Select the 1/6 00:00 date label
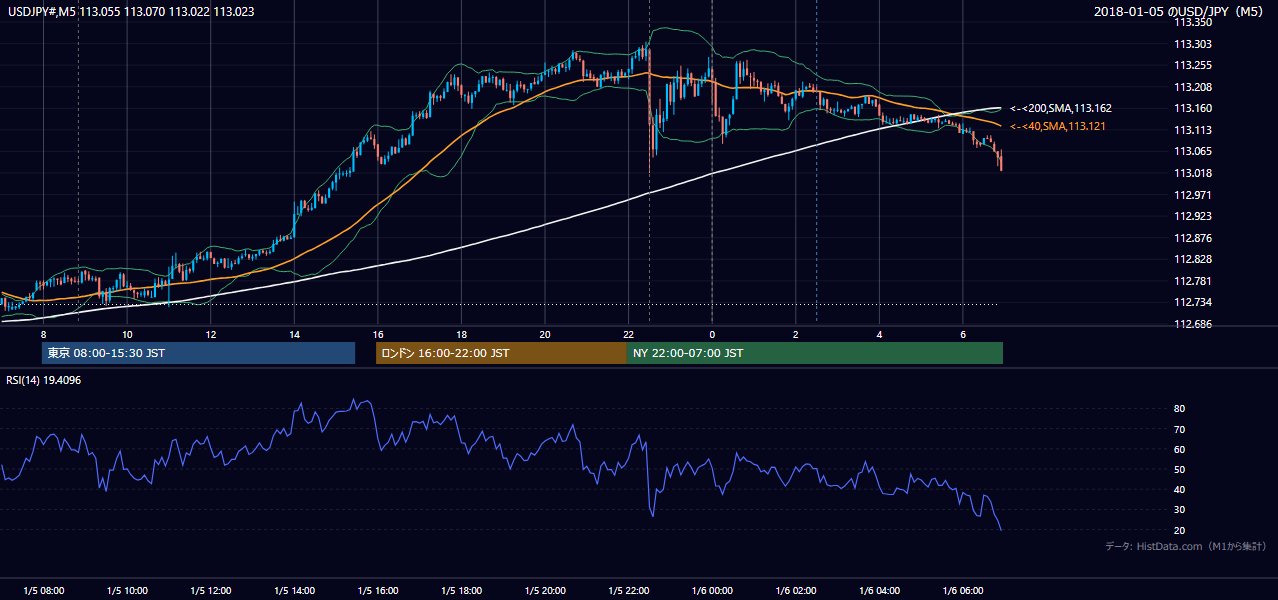 point(712,591)
